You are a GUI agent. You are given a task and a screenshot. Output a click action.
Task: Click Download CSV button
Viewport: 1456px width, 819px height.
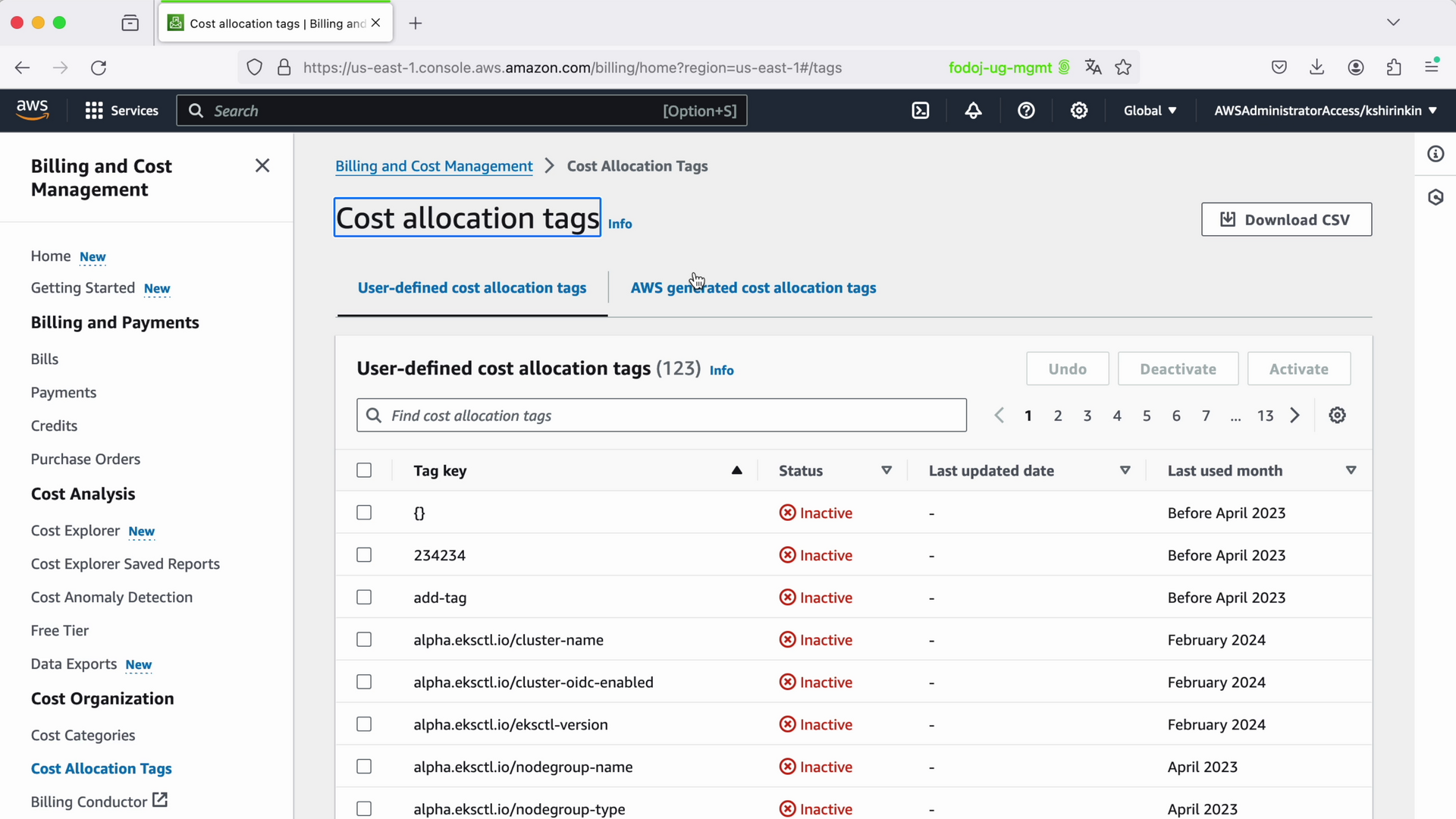(x=1286, y=220)
